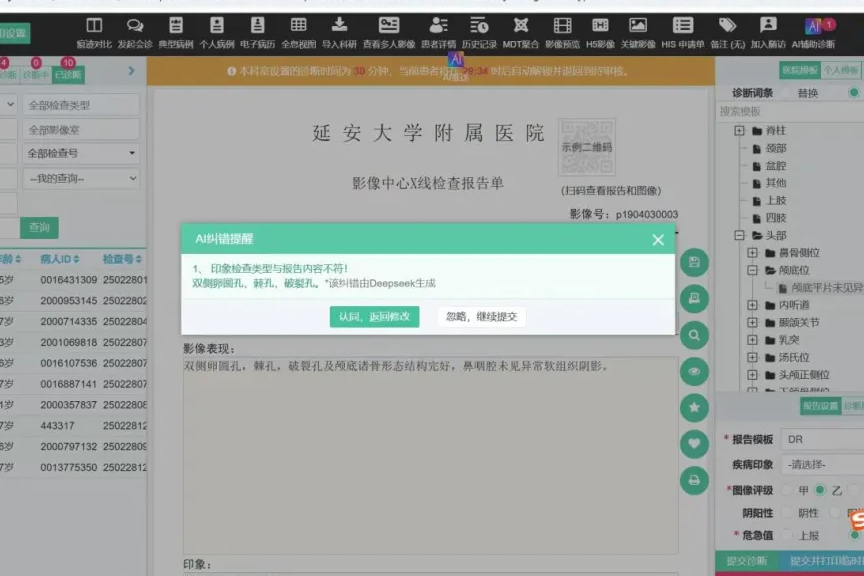Click 忽略，继续提交 button
This screenshot has height=576, width=864.
[481, 316]
